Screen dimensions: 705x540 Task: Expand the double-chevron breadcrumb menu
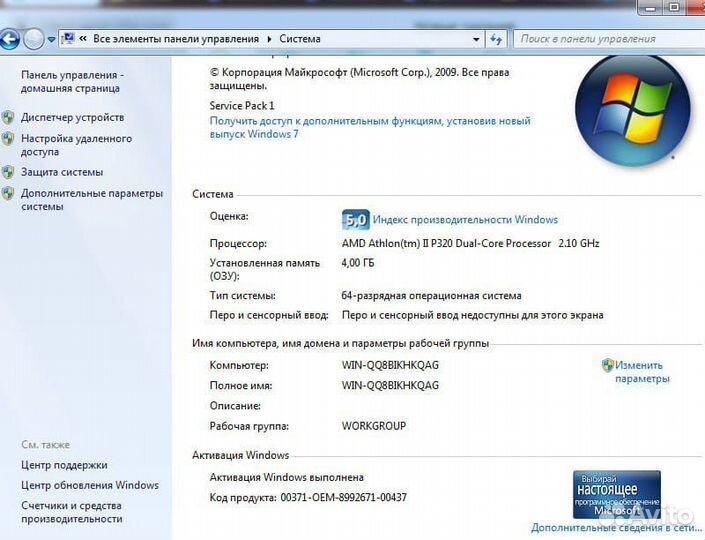point(83,39)
